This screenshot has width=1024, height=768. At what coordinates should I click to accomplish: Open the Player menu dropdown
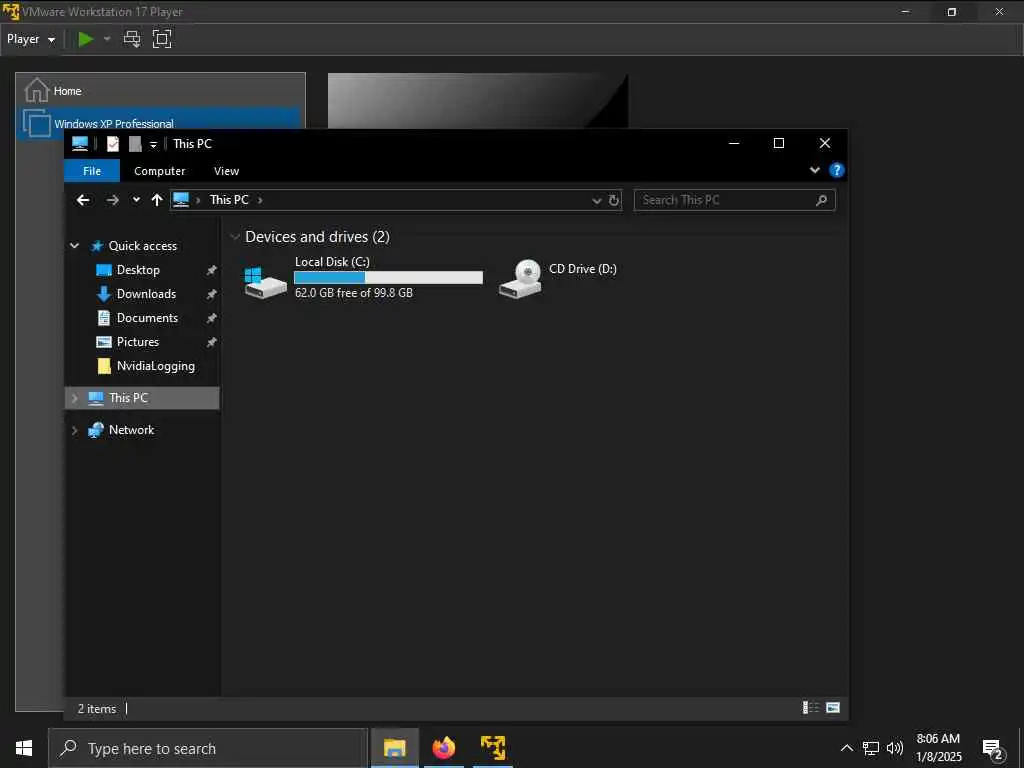(31, 39)
